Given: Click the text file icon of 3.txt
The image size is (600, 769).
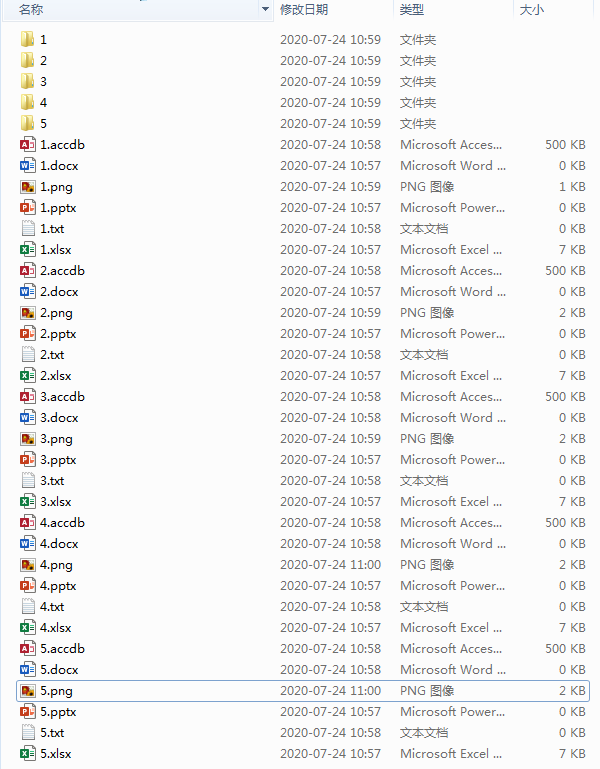Looking at the screenshot, I should click(x=28, y=481).
